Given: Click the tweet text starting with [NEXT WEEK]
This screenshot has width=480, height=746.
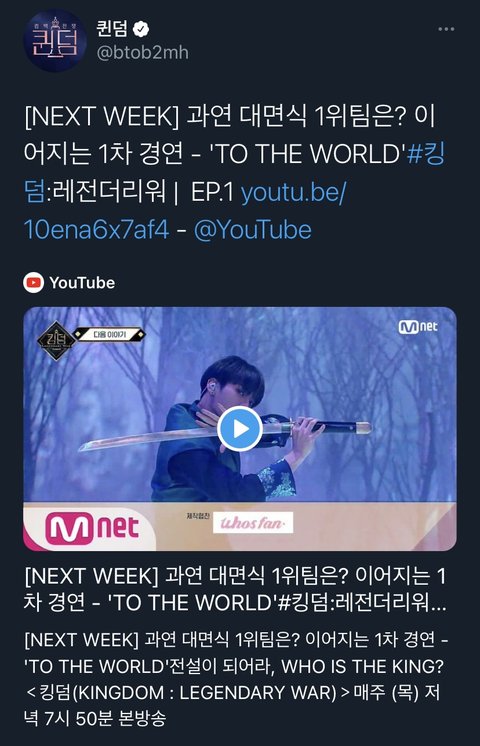Looking at the screenshot, I should pos(234,173).
